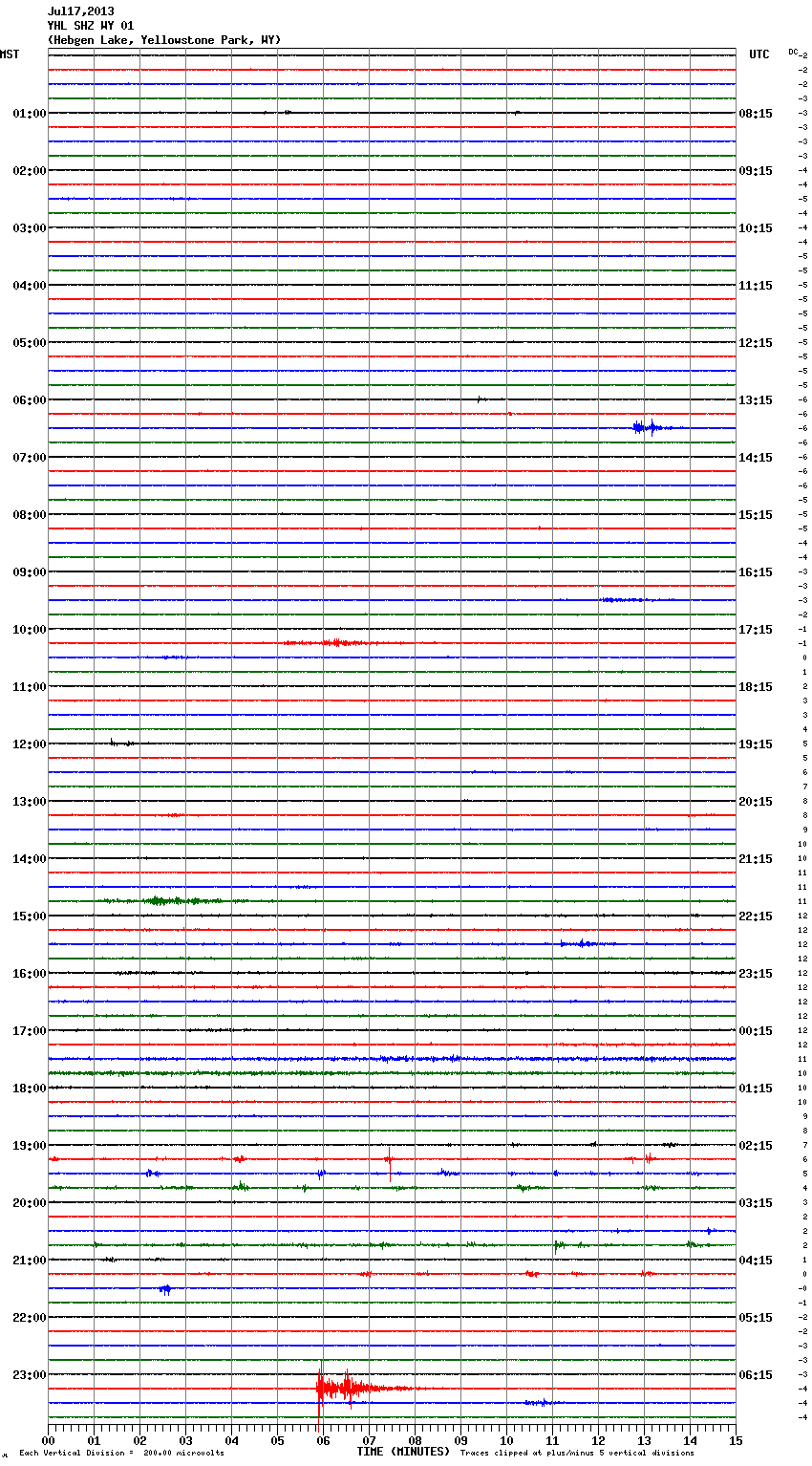The height and width of the screenshot is (1466, 812).
Task: Click the 03:15 UTC time label
Action: [x=756, y=1203]
